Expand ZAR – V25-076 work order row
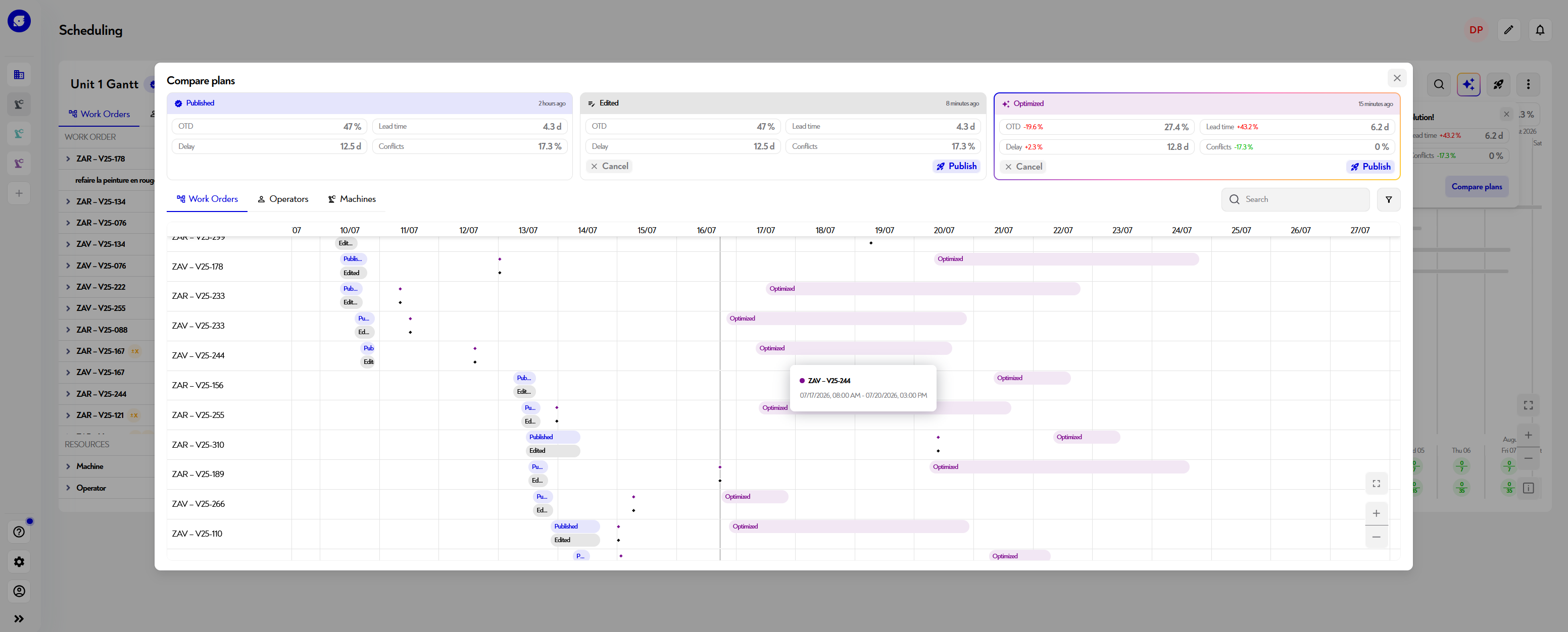Viewport: 1568px width, 632px height. pos(68,223)
